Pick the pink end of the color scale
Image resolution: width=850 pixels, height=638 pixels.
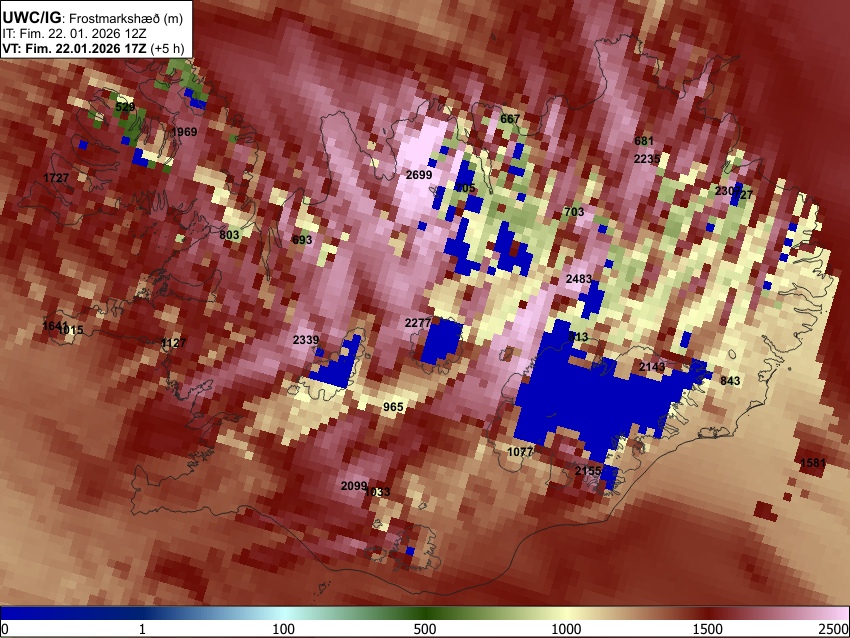(x=835, y=613)
